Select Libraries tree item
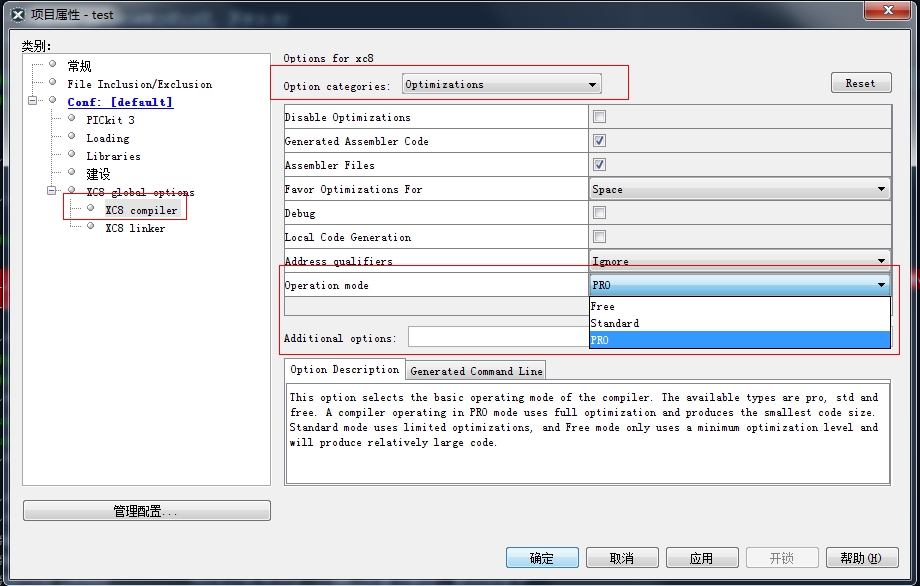This screenshot has height=586, width=920. point(113,156)
